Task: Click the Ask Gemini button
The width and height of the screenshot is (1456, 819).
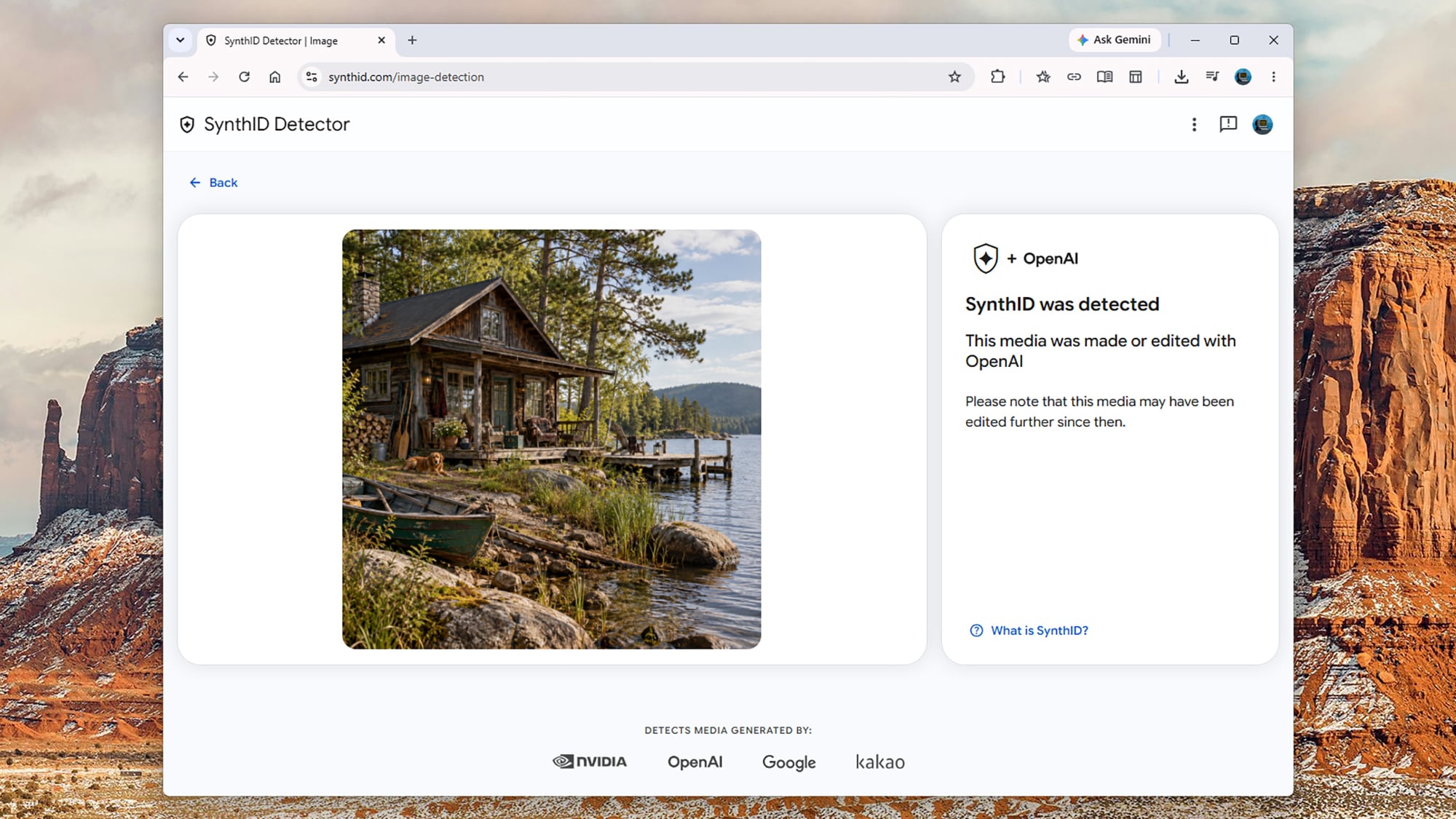Action: pos(1115,40)
